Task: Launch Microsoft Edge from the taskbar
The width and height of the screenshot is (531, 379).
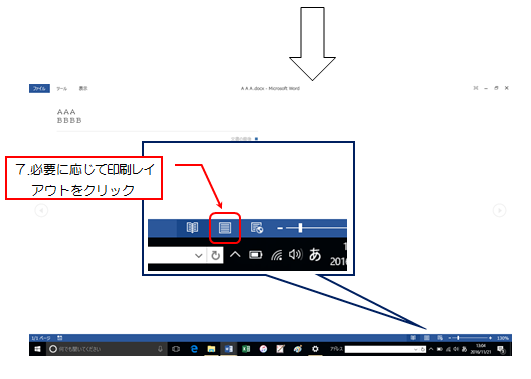Action: click(x=194, y=349)
